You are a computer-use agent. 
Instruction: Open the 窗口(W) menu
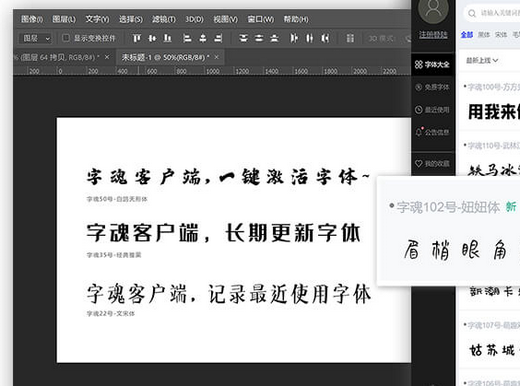point(261,19)
